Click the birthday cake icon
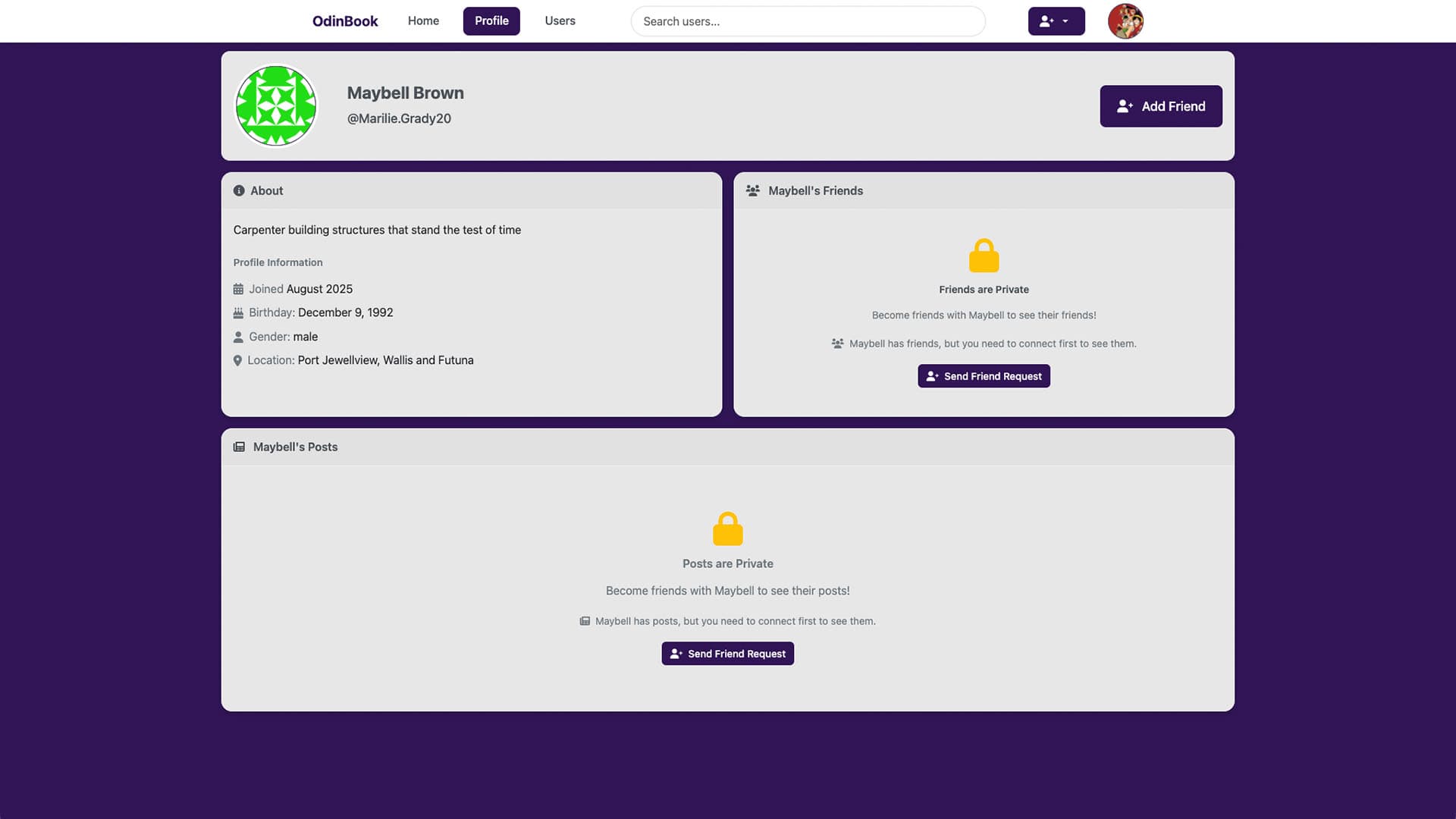This screenshot has height=819, width=1456. 238,313
